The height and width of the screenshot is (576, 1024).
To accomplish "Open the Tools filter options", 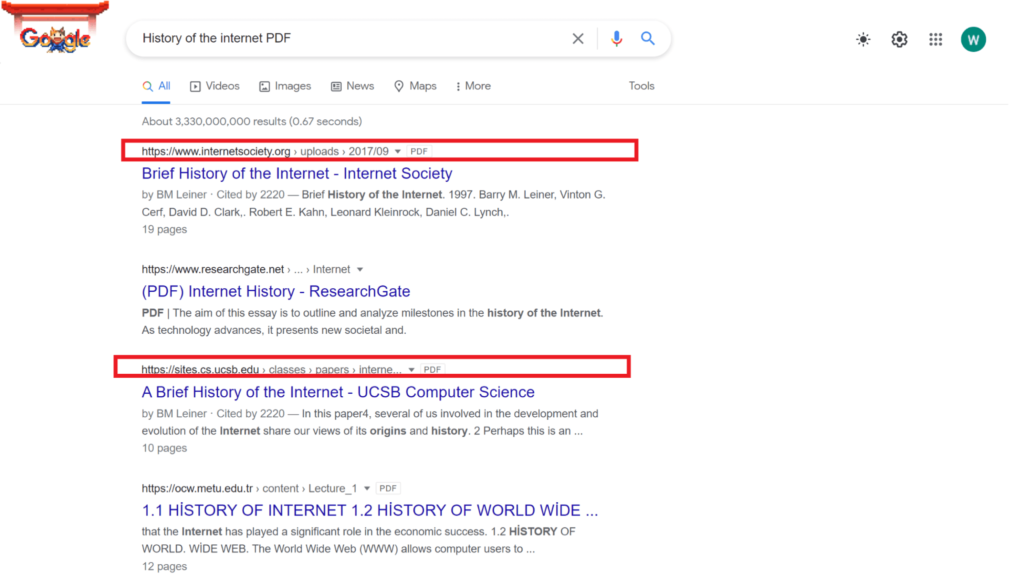I will tap(641, 86).
